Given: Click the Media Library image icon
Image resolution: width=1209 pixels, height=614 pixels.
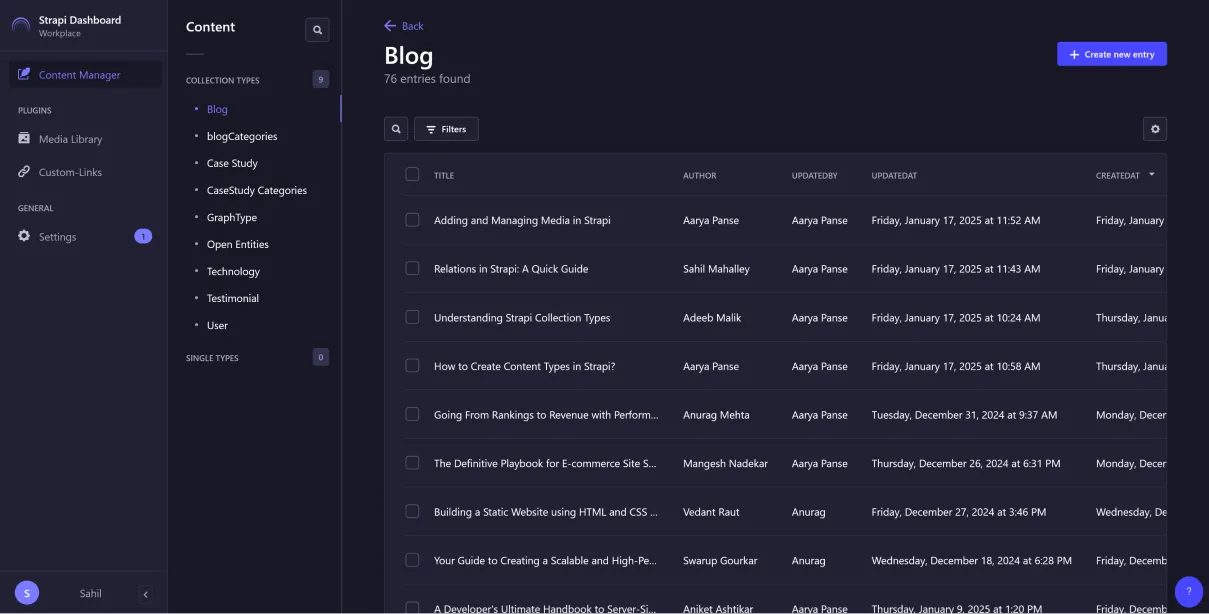Looking at the screenshot, I should click(x=24, y=139).
